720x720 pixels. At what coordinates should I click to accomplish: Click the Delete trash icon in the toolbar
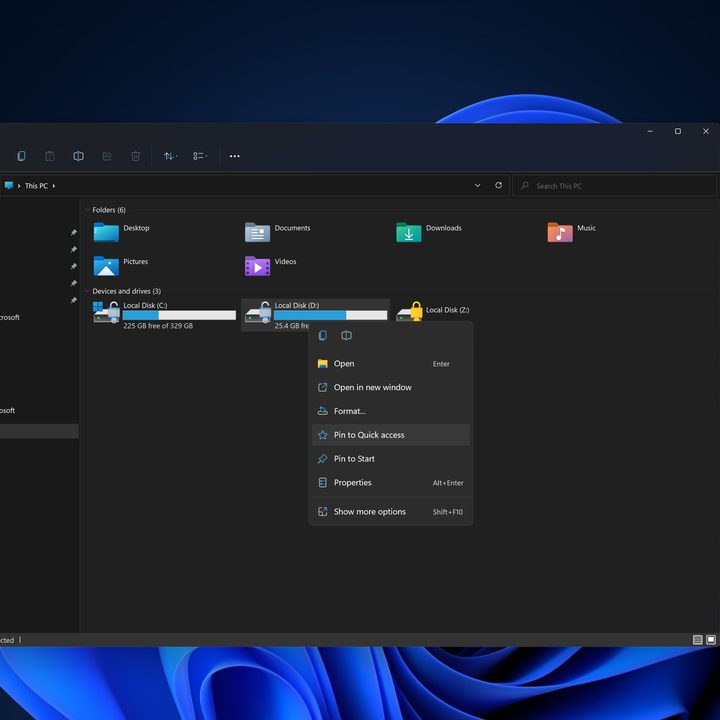pos(135,156)
